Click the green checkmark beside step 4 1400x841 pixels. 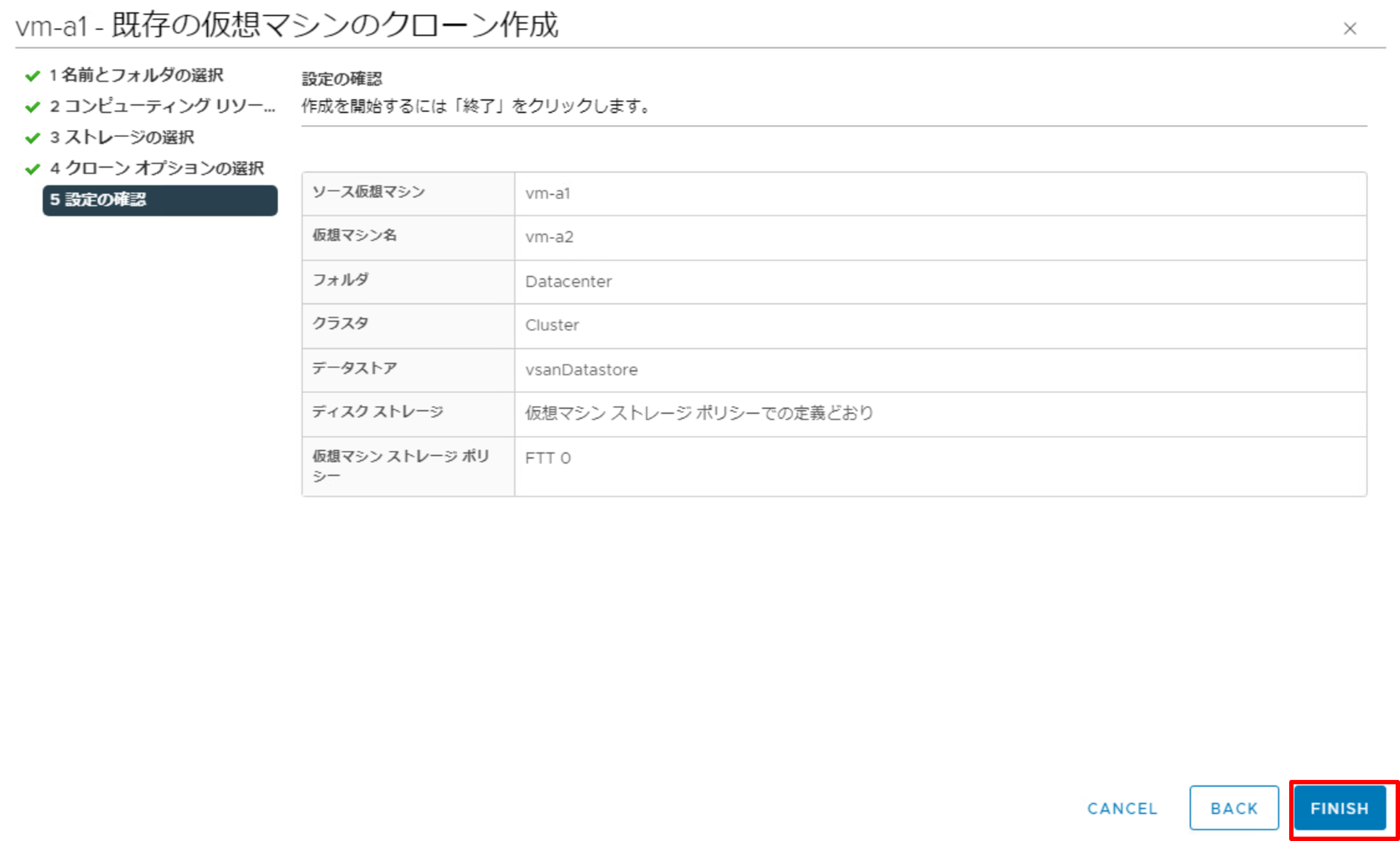33,169
